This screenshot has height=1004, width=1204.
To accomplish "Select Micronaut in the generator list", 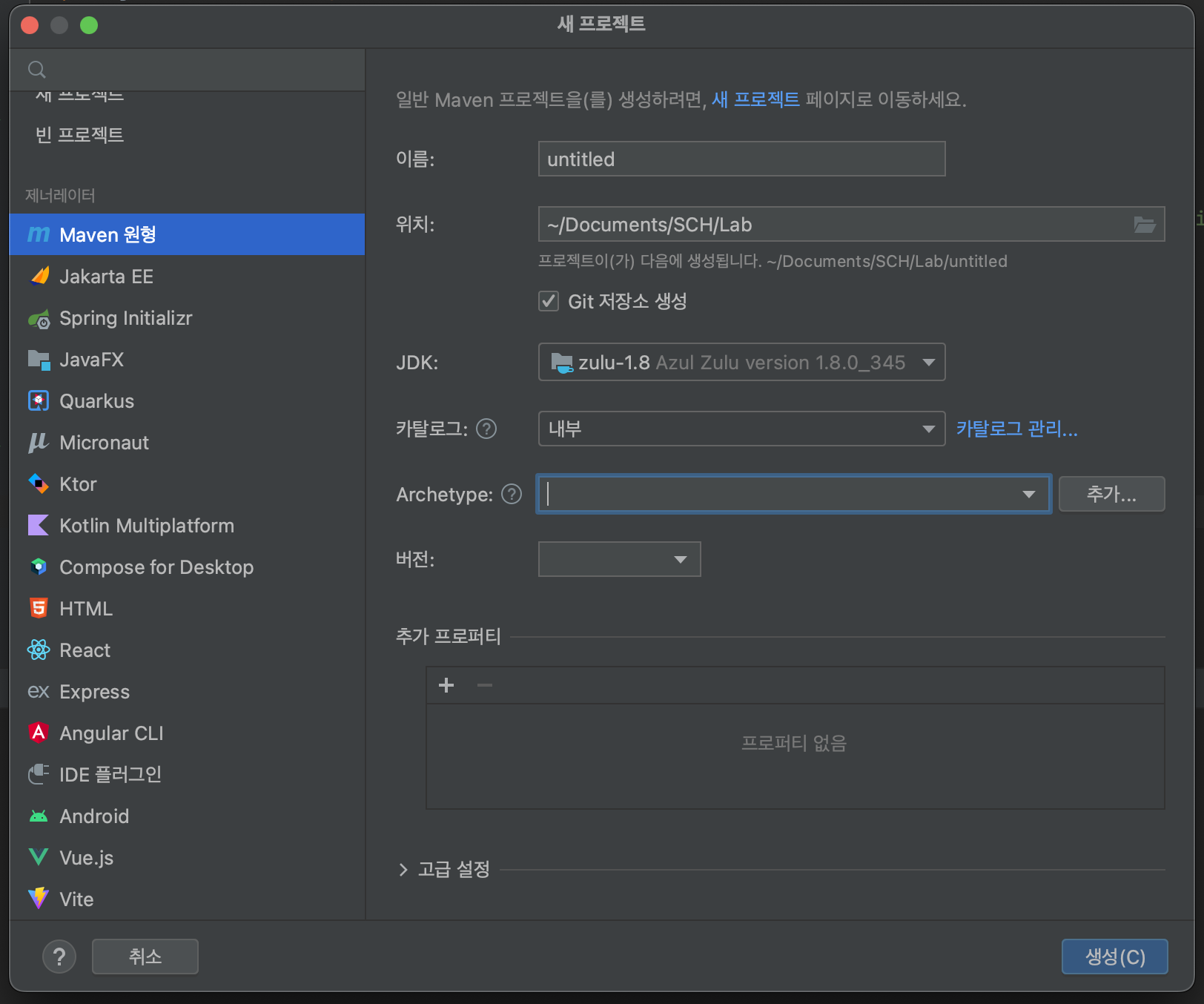I will (x=187, y=443).
